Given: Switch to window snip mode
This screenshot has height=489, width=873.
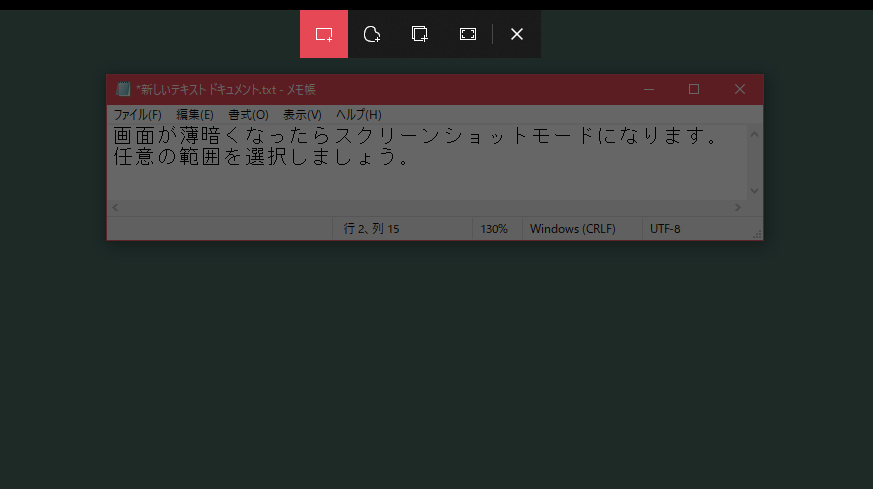Looking at the screenshot, I should click(x=420, y=34).
